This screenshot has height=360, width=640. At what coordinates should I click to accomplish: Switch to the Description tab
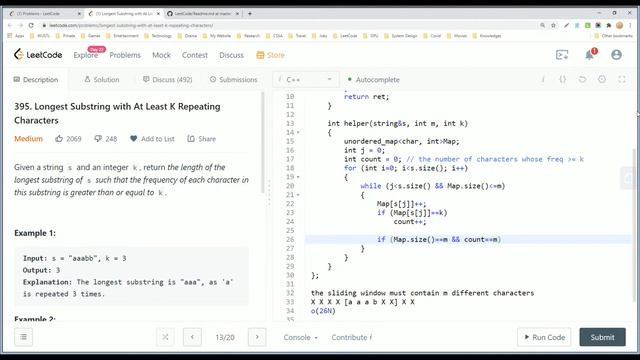(36, 80)
